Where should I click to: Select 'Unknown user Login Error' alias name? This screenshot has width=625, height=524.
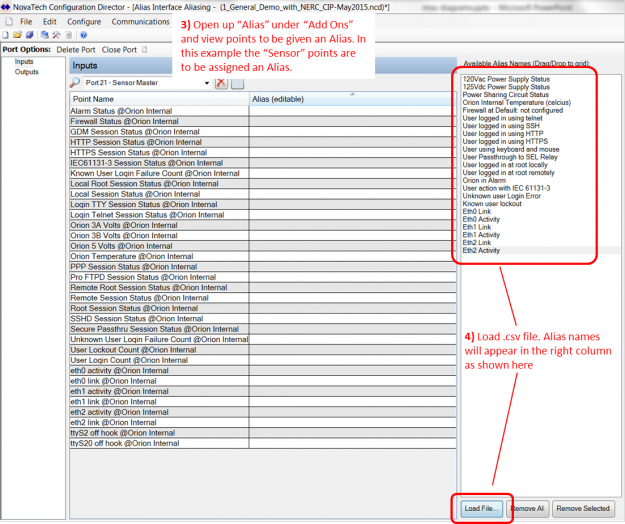click(x=501, y=196)
